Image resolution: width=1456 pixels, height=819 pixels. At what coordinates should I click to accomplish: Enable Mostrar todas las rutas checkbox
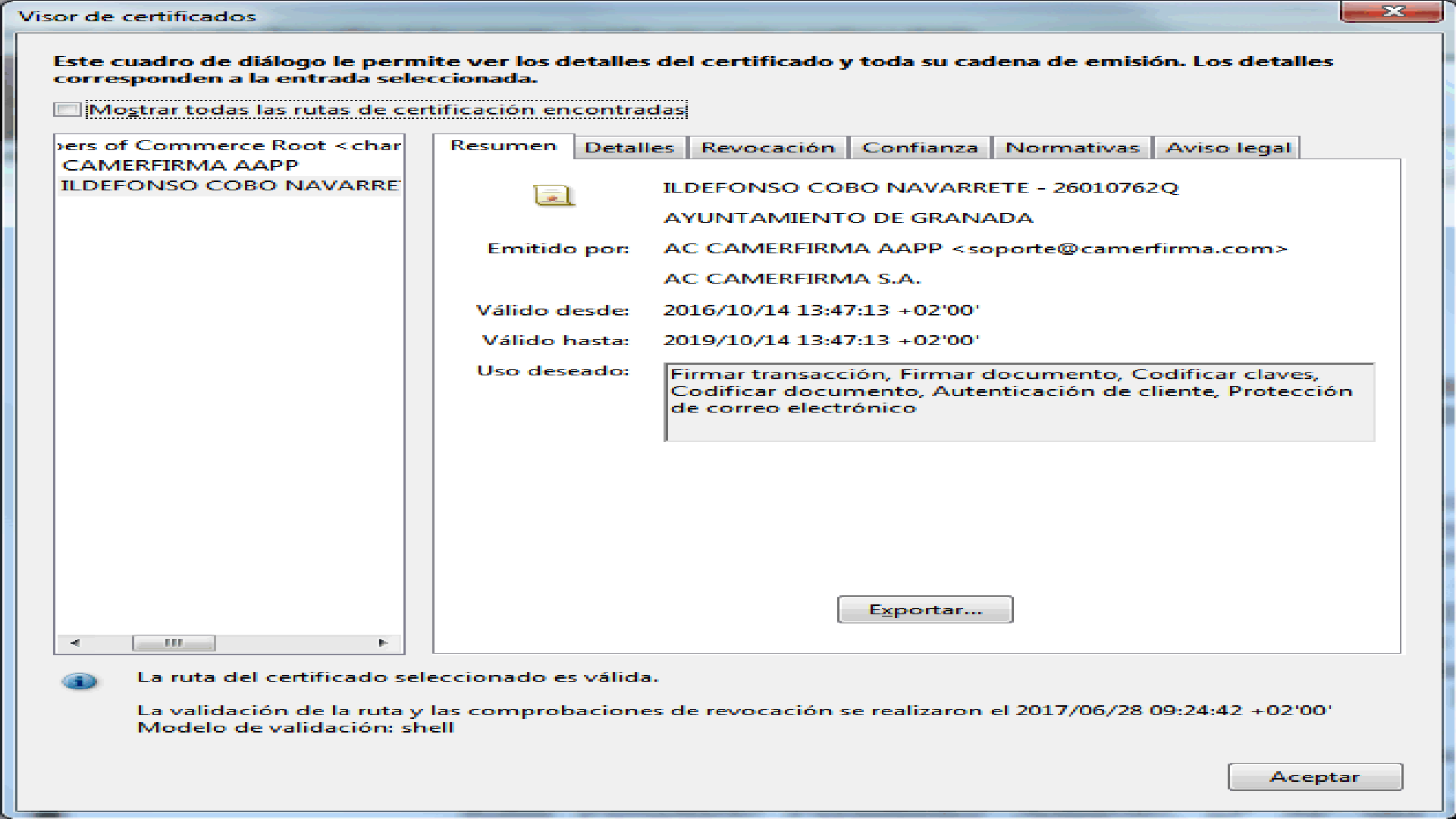click(67, 109)
